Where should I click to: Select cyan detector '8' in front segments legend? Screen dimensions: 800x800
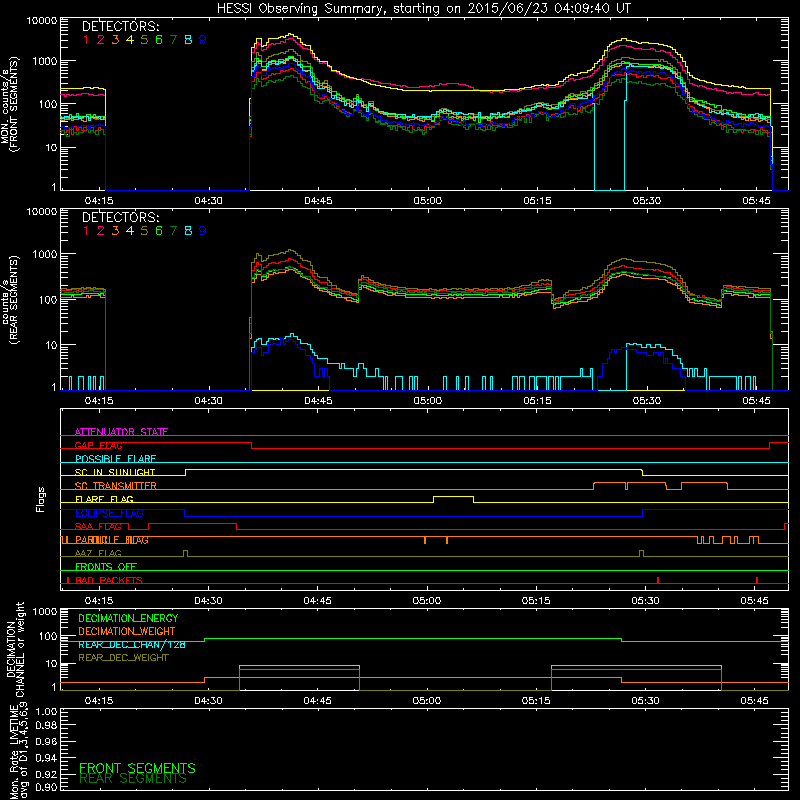[188, 40]
